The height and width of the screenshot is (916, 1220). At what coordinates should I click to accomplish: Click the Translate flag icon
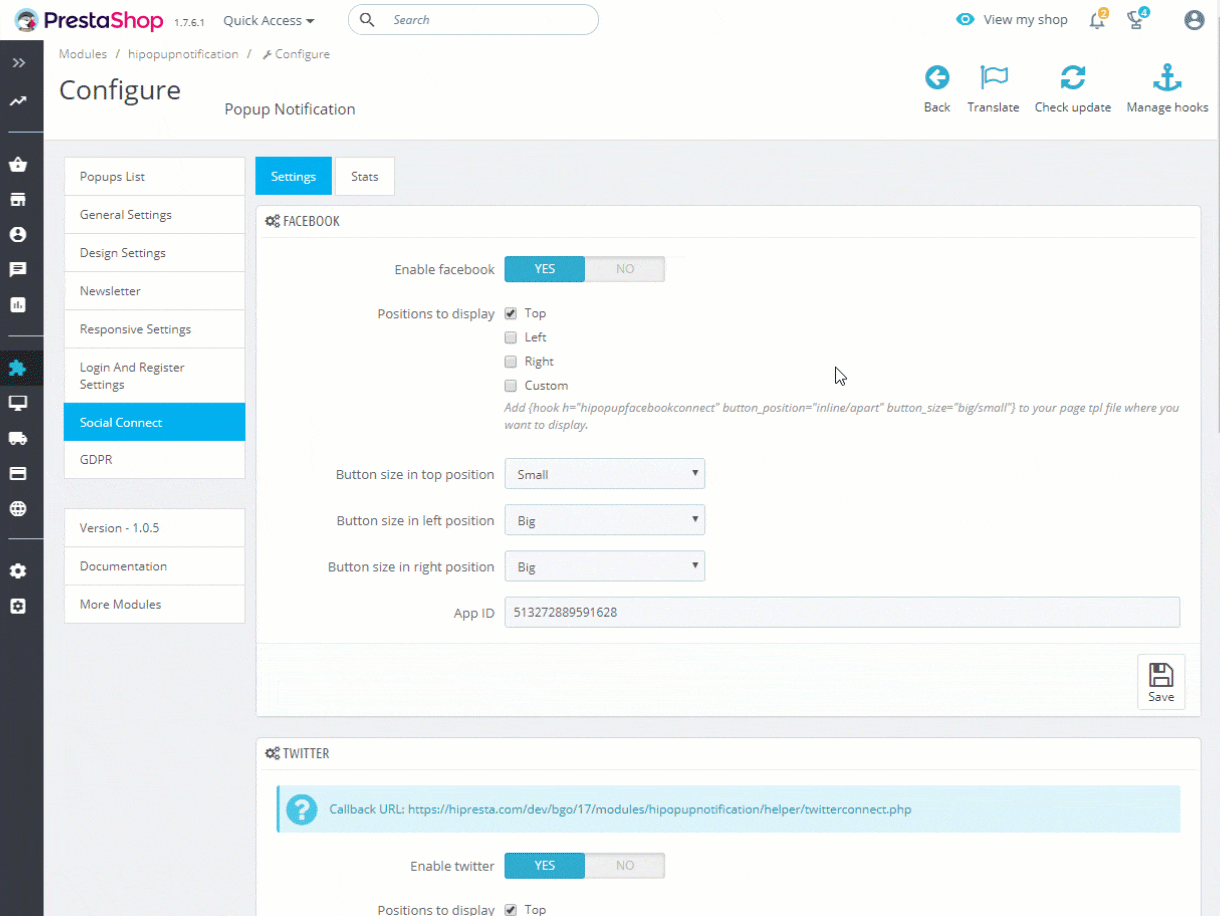tap(994, 78)
